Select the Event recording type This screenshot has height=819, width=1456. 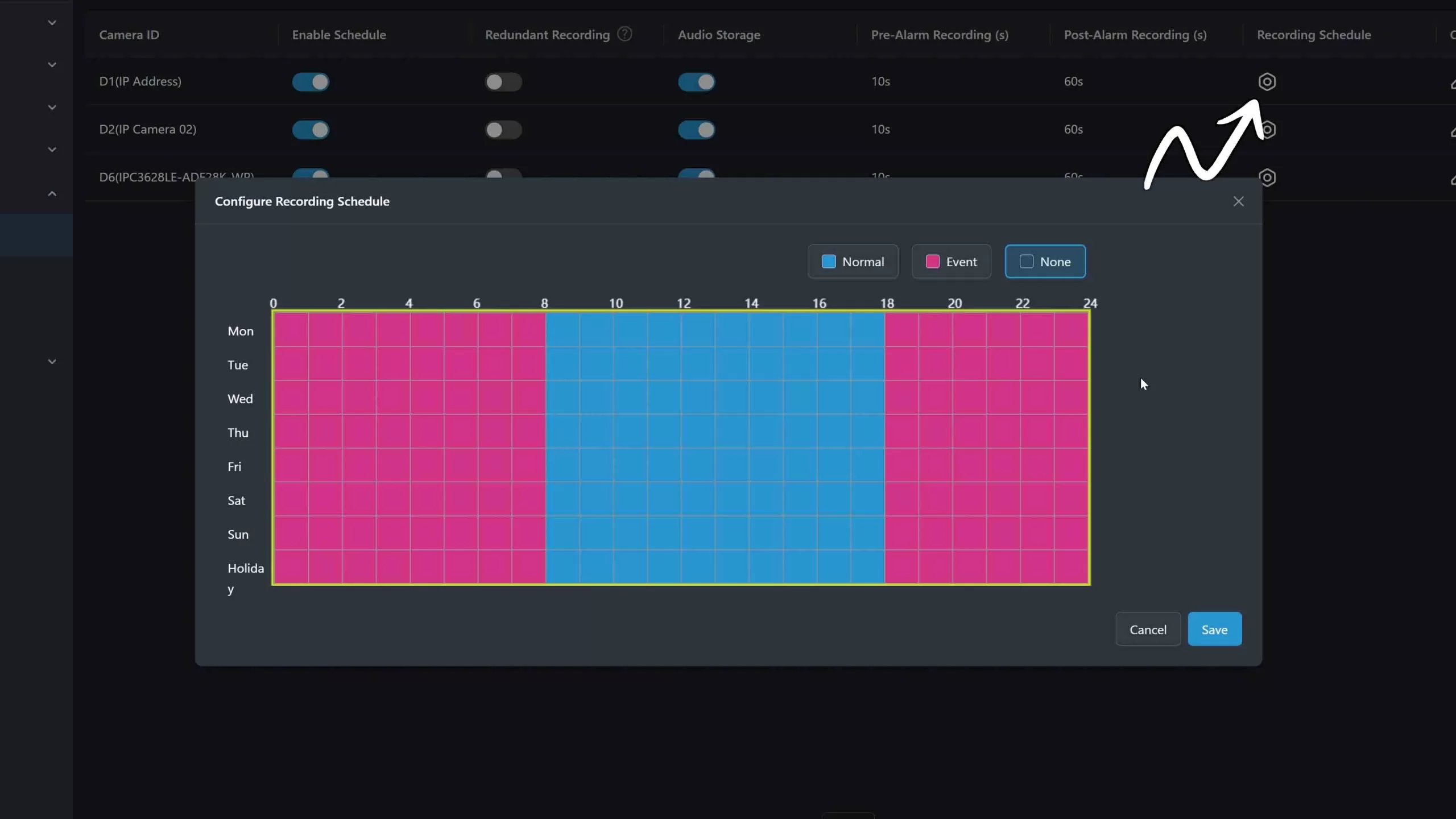pos(951,262)
